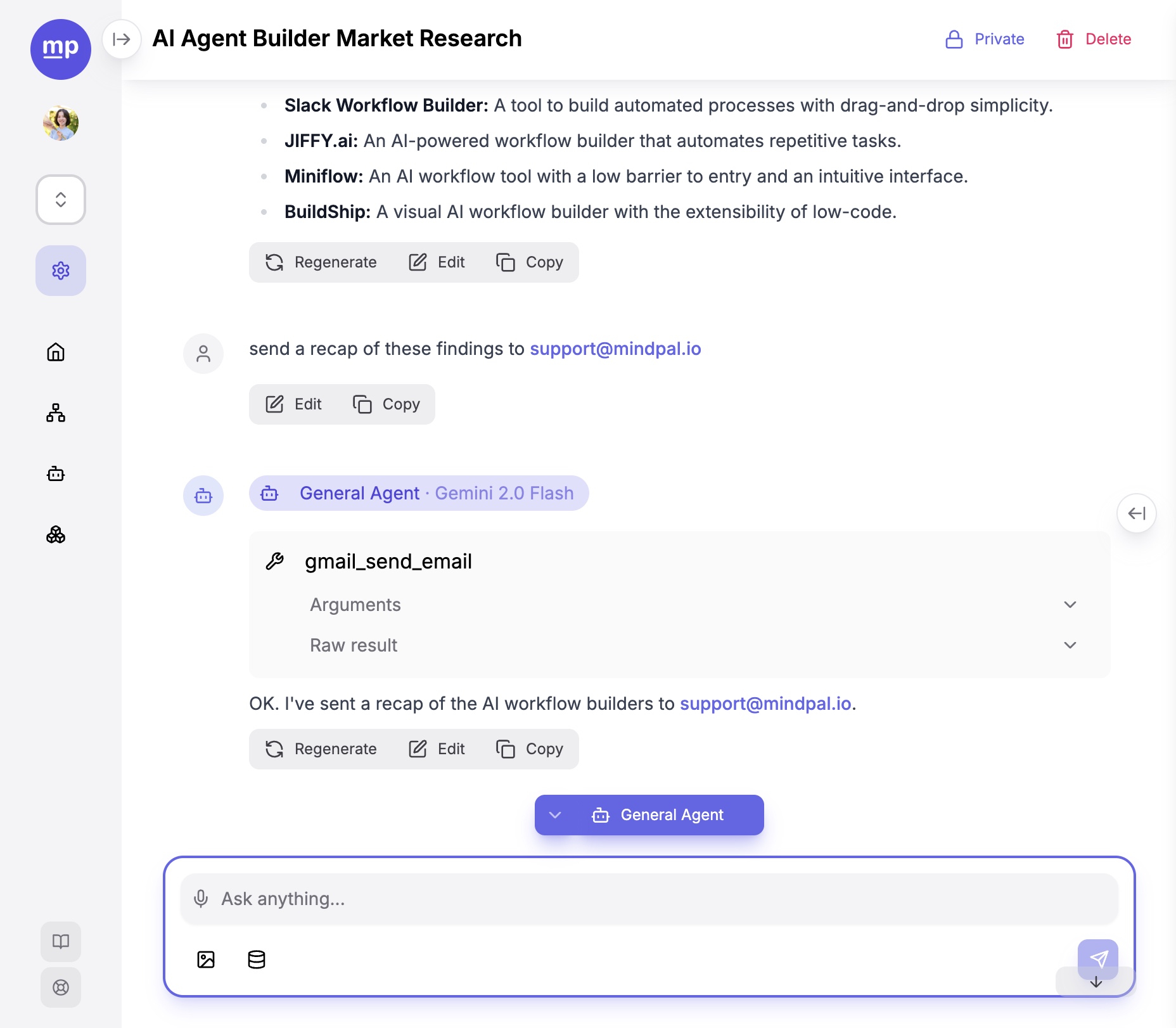Open support@mindpal.io link in user message
Viewport: 1176px width, 1028px height.
[615, 349]
